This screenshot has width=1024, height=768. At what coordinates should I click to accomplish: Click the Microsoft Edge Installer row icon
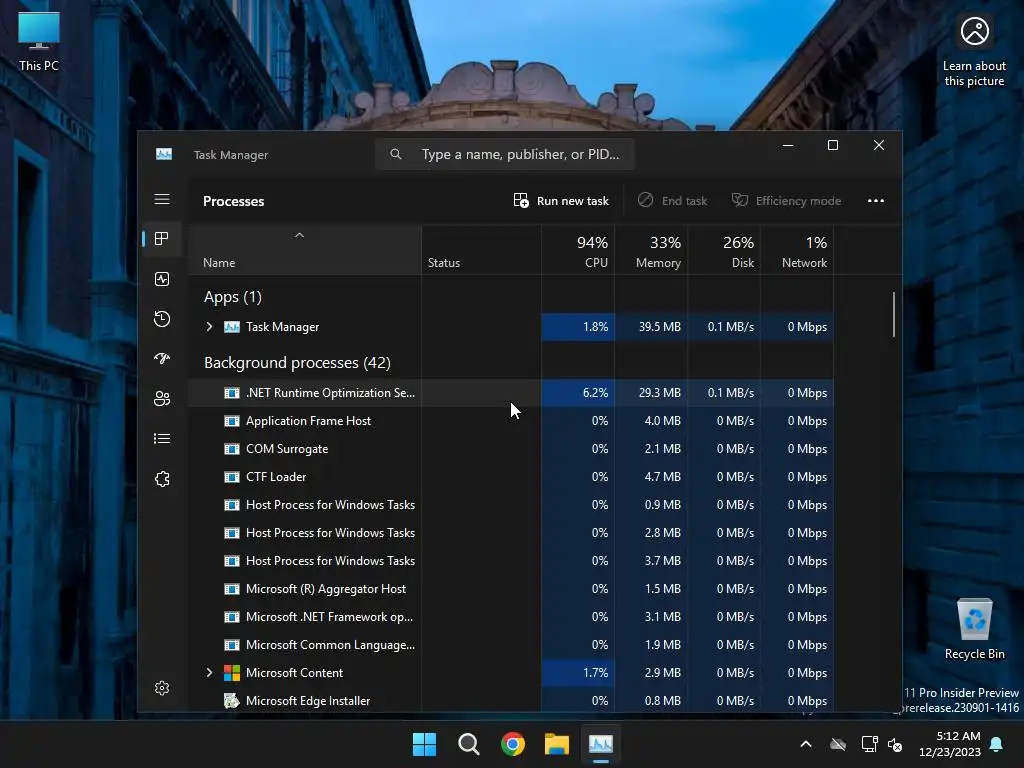click(232, 701)
